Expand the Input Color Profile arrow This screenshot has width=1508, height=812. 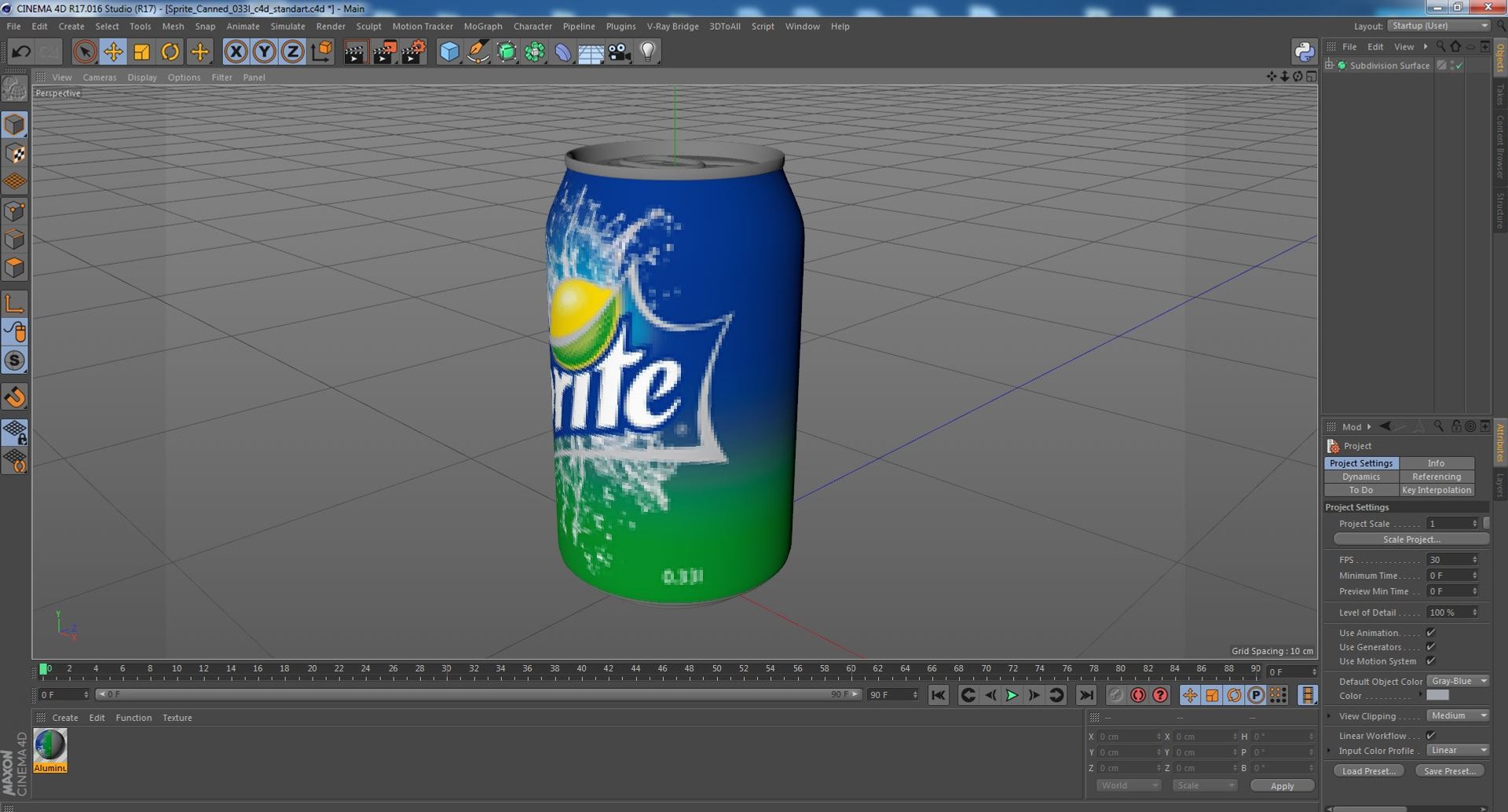(x=1329, y=751)
